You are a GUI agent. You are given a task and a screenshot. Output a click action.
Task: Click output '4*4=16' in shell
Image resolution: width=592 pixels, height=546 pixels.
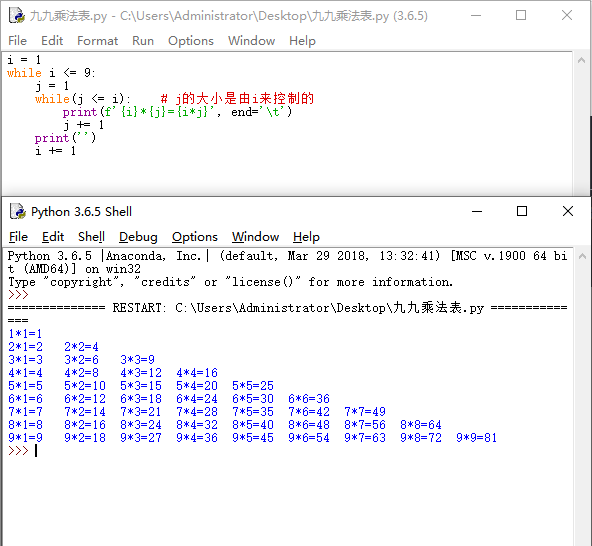[197, 373]
